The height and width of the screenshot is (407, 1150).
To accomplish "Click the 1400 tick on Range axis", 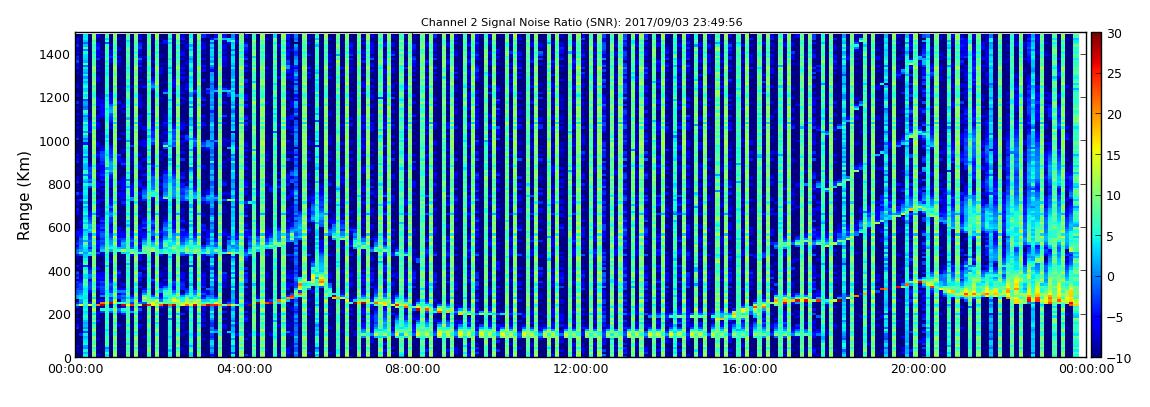I will (56, 54).
